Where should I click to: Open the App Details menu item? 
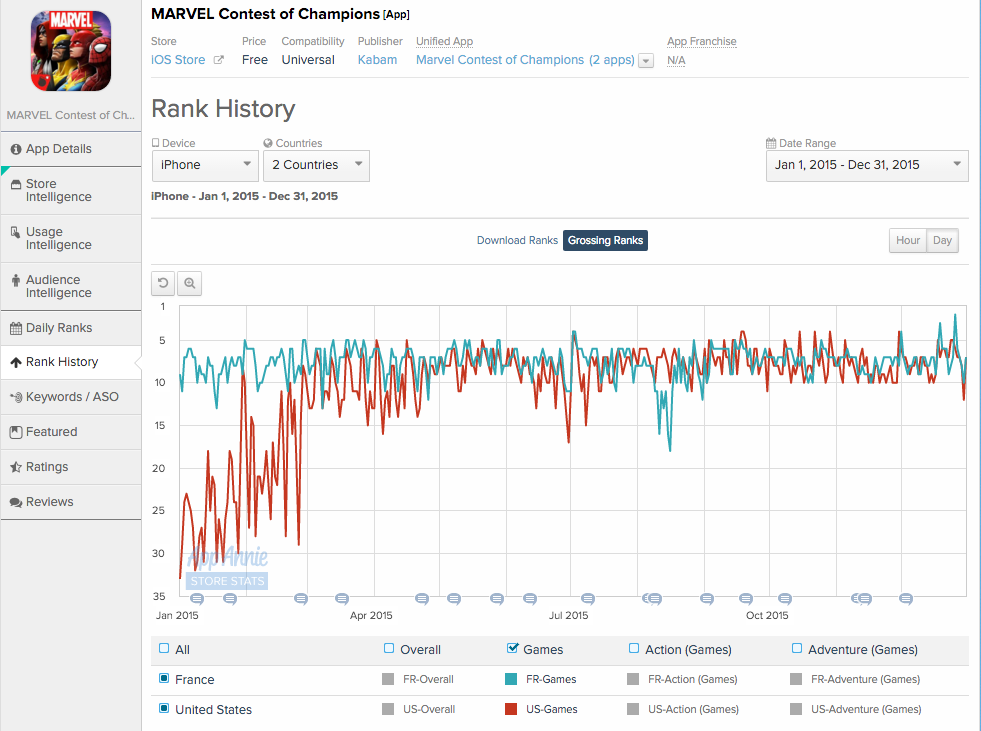click(71, 150)
